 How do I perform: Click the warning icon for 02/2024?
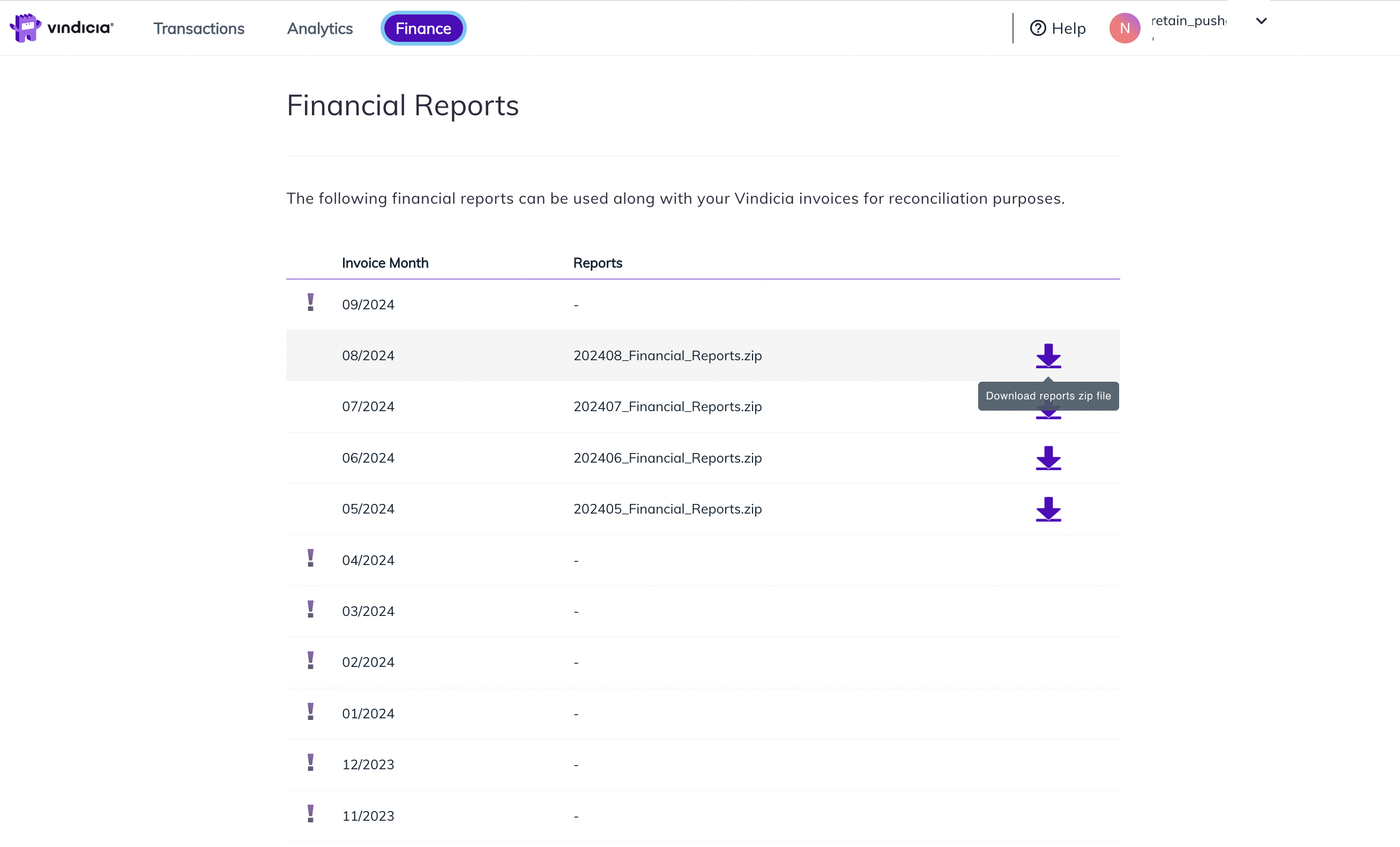point(310,660)
